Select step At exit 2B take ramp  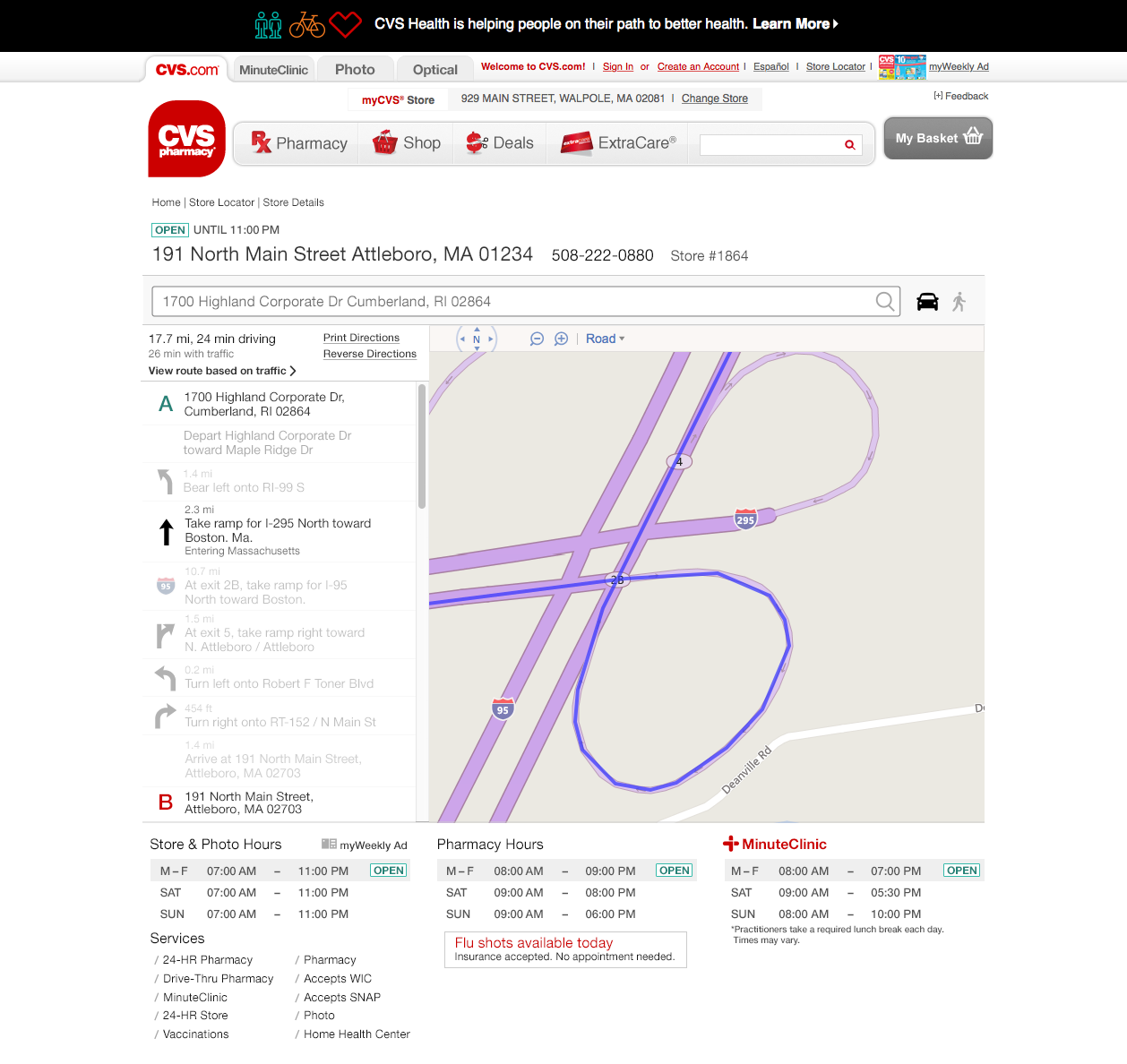(280, 587)
